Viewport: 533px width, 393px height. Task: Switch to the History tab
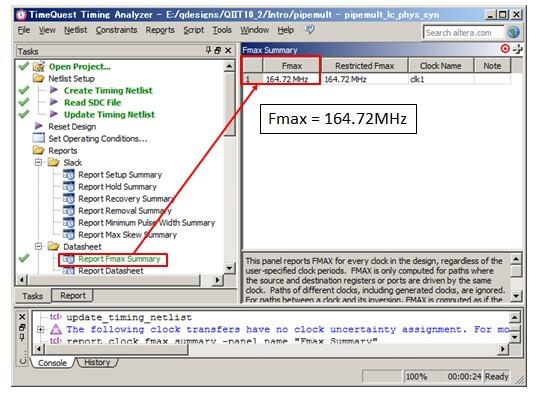pyautogui.click(x=97, y=362)
